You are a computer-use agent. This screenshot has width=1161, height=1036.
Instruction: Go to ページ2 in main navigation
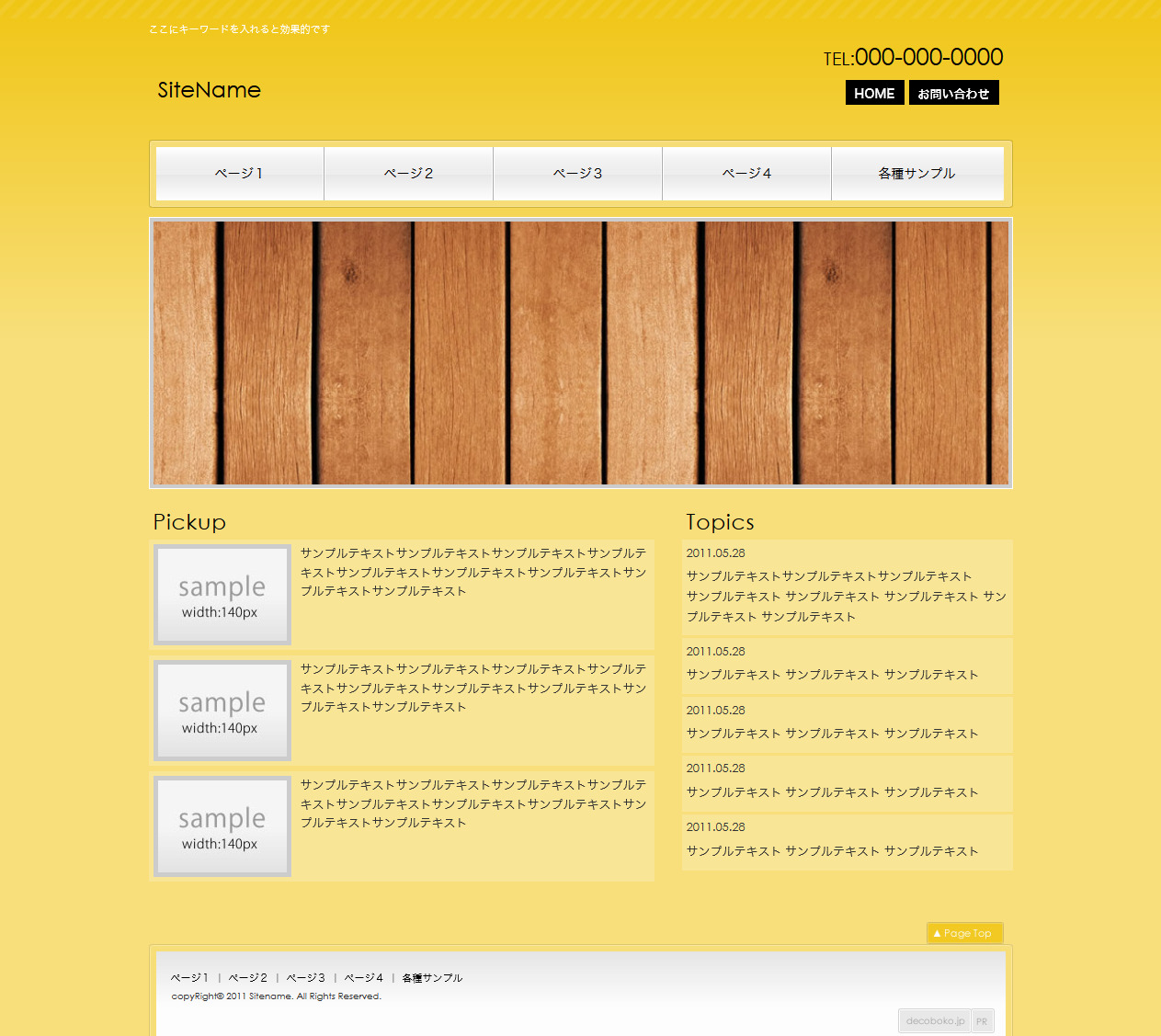409,174
